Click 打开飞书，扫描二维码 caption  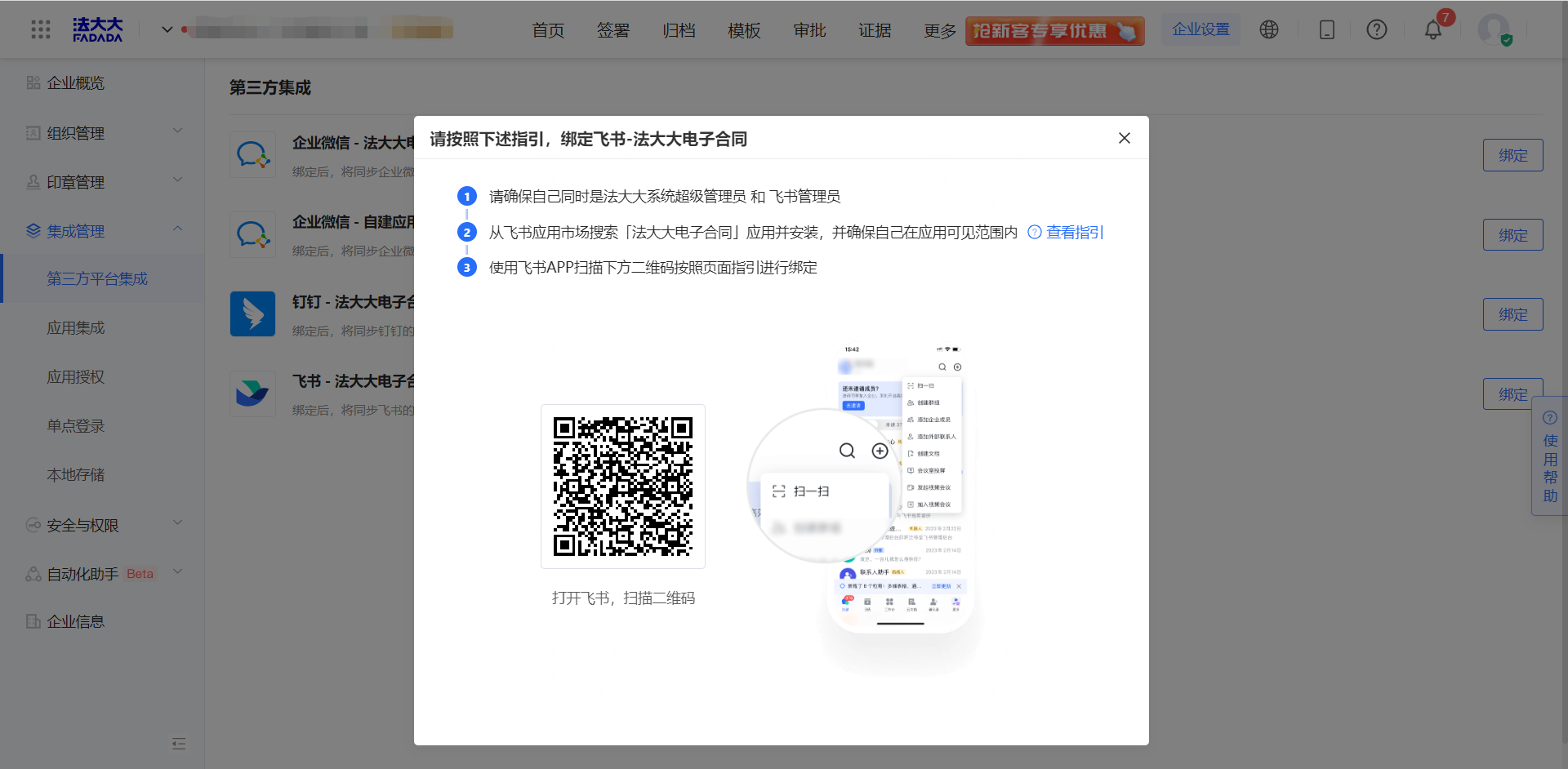[623, 598]
